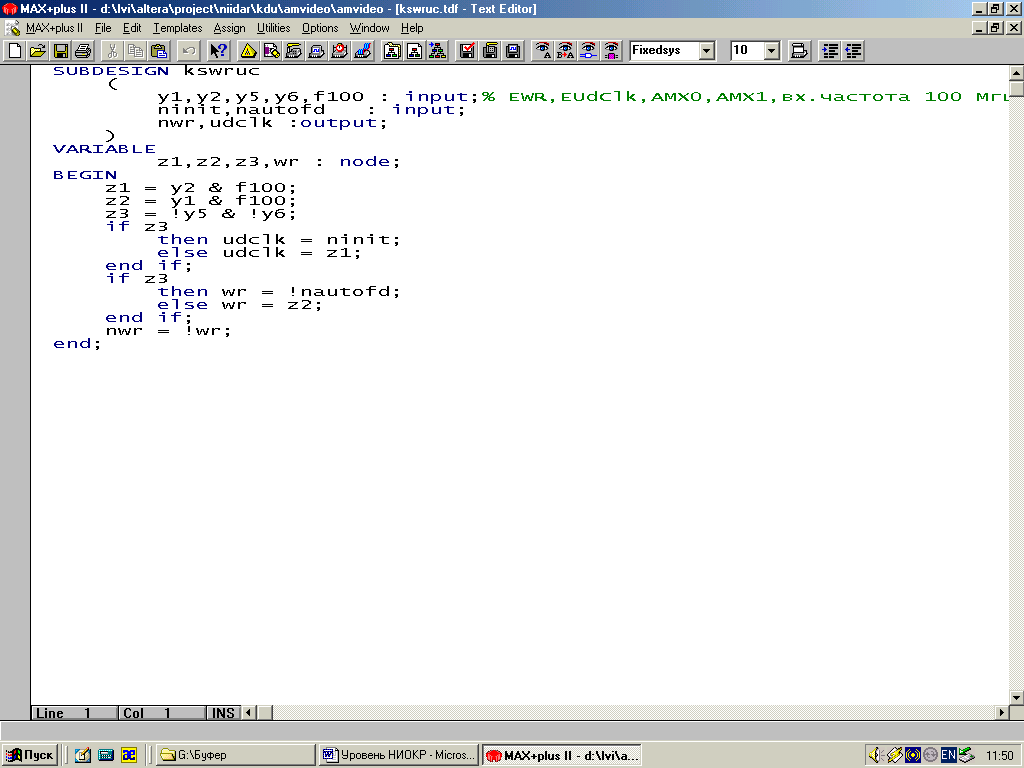Click the Undo arrow icon
The image size is (1024, 768).
click(189, 50)
